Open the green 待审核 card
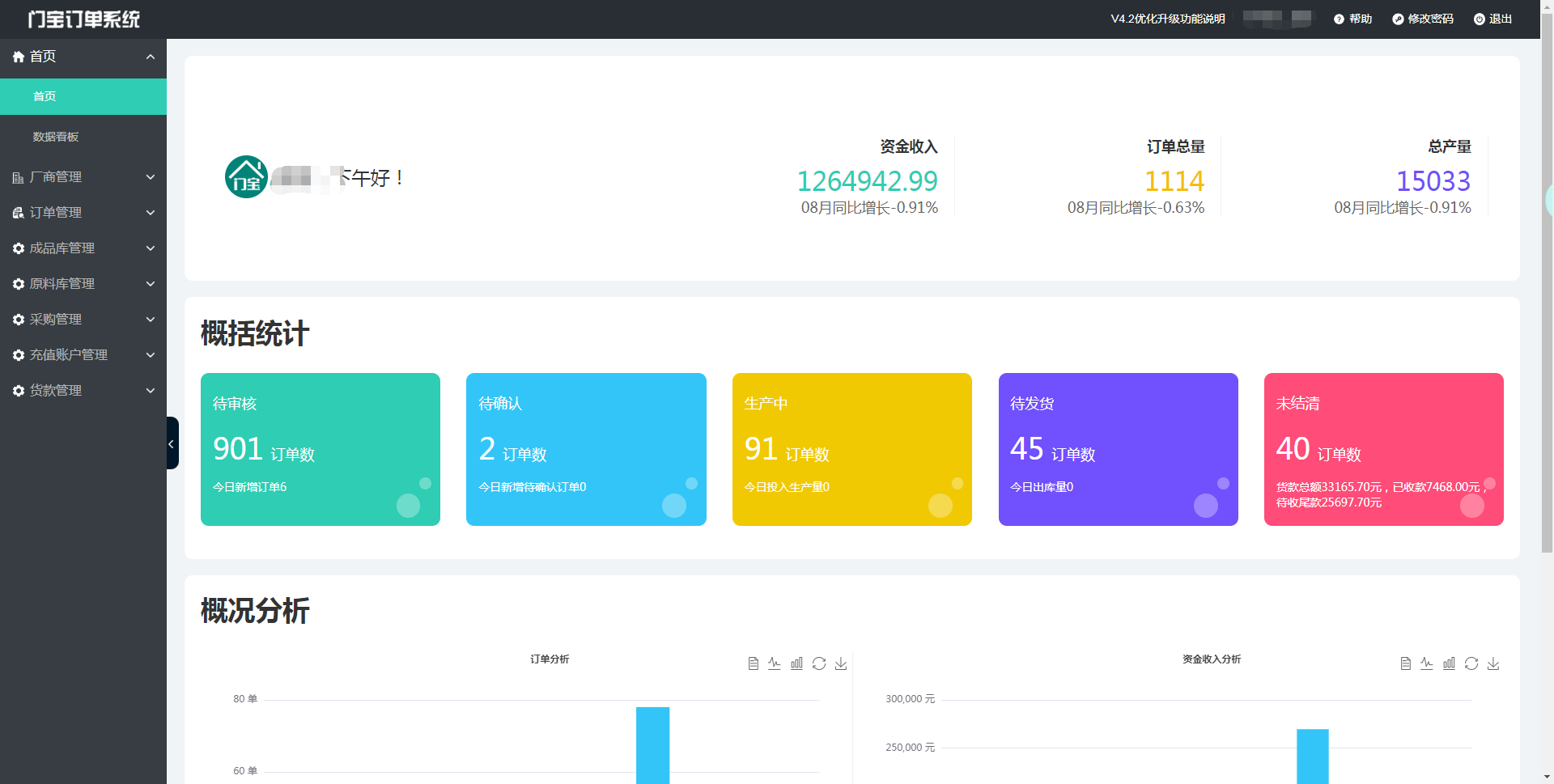Screen dimensions: 1554x784 click(321, 449)
